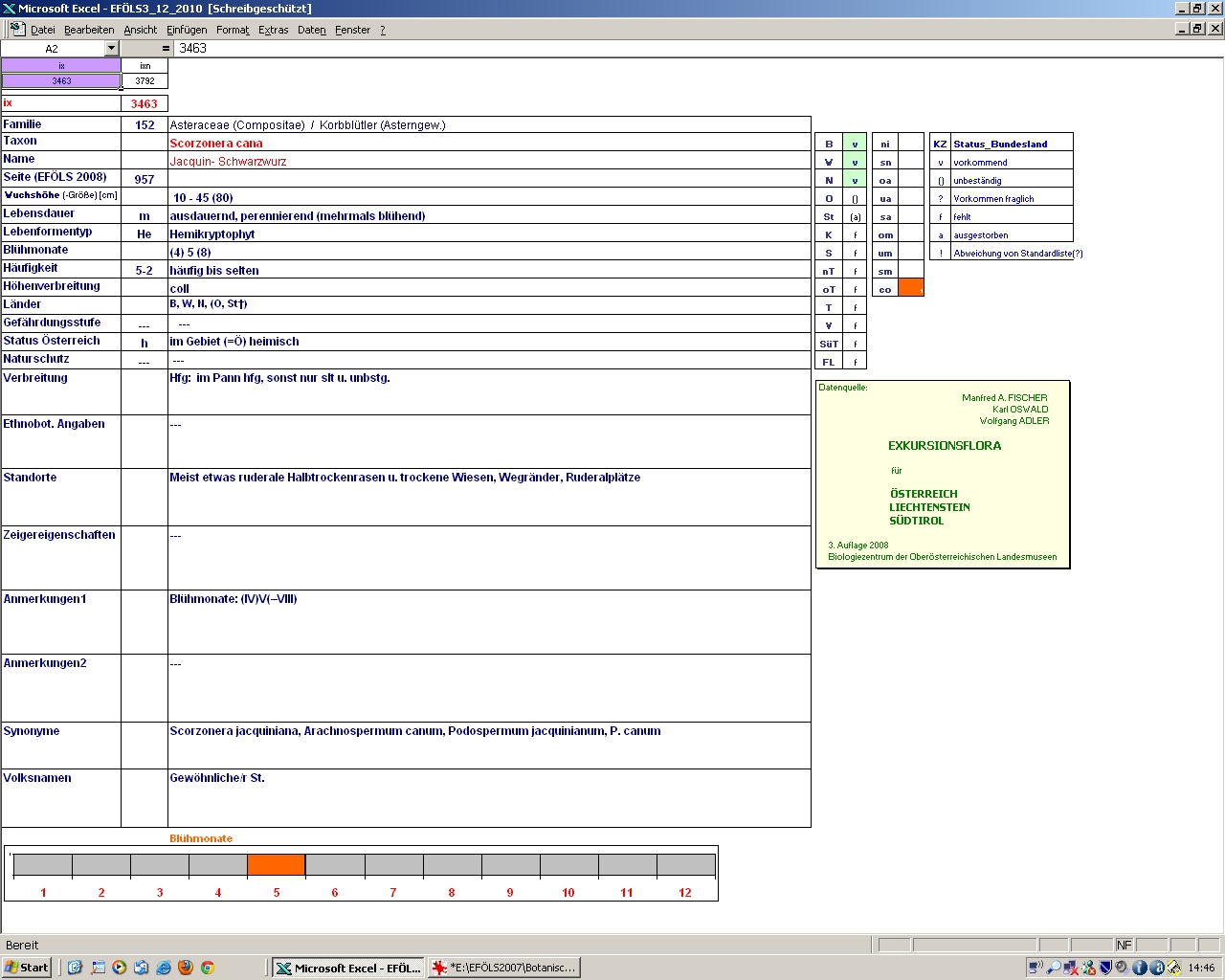Click the magnifying glass tray icon
1225x980 pixels.
pyautogui.click(x=1054, y=968)
